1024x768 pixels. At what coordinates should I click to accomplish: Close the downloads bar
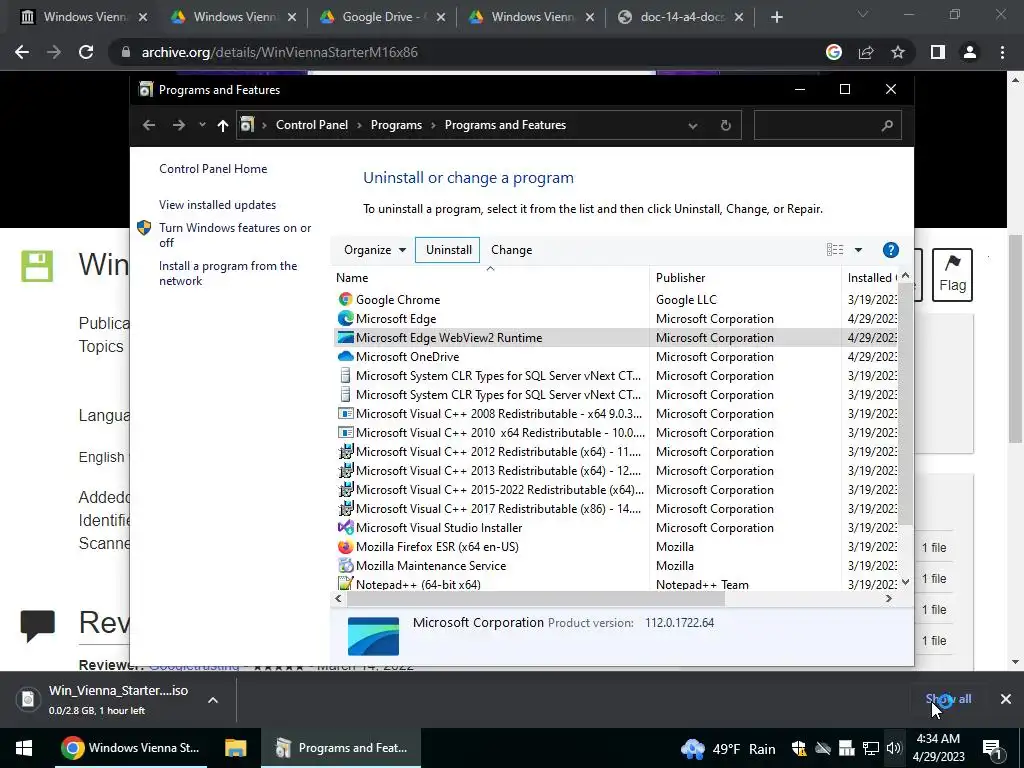[x=1006, y=699]
